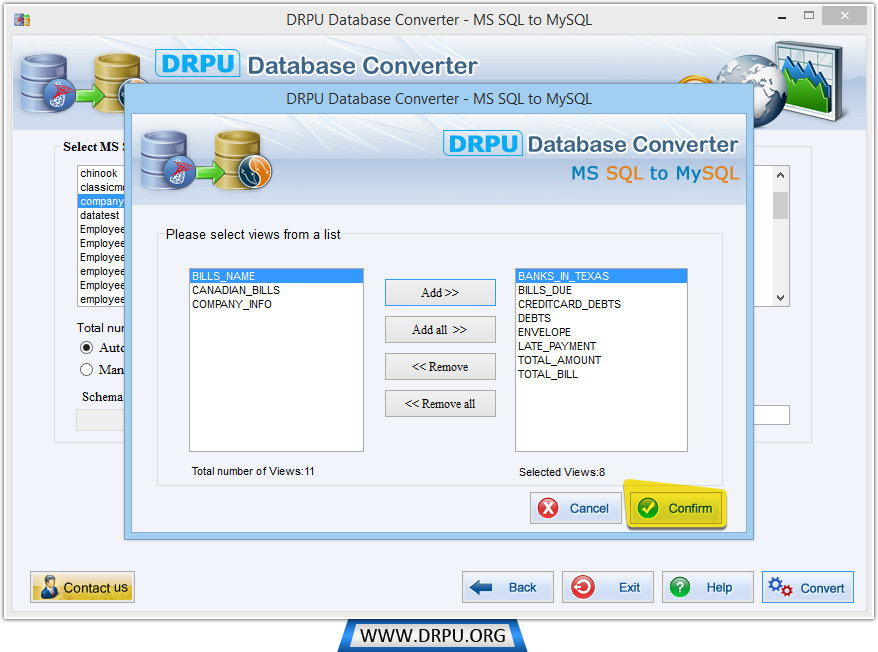Select CANADIAN_BILLS in the available views list
The width and height of the screenshot is (878, 652).
point(277,290)
